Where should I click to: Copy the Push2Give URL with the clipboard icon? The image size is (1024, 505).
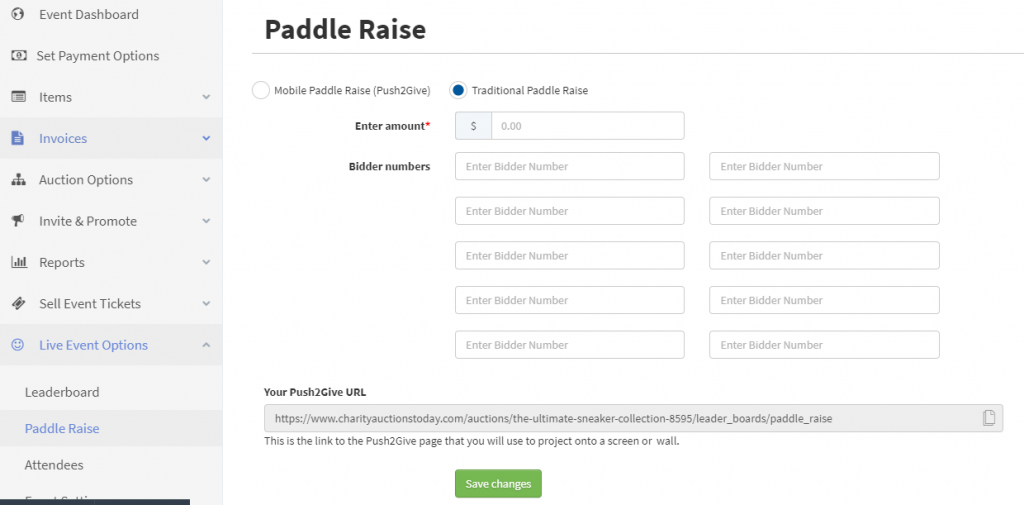[989, 418]
